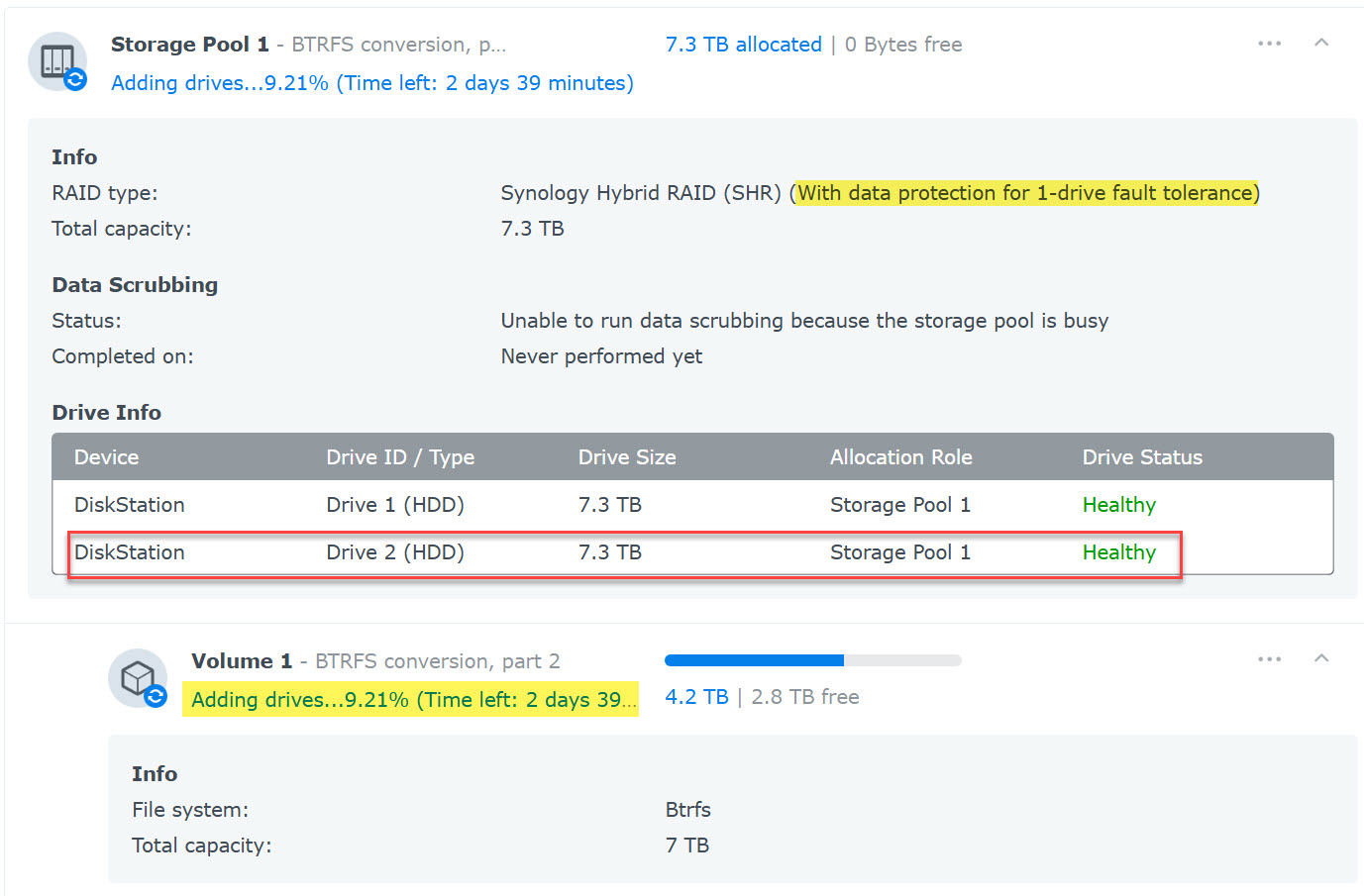Image resolution: width=1364 pixels, height=896 pixels.
Task: Click Healthy status of Drive 2
Action: coord(1119,552)
